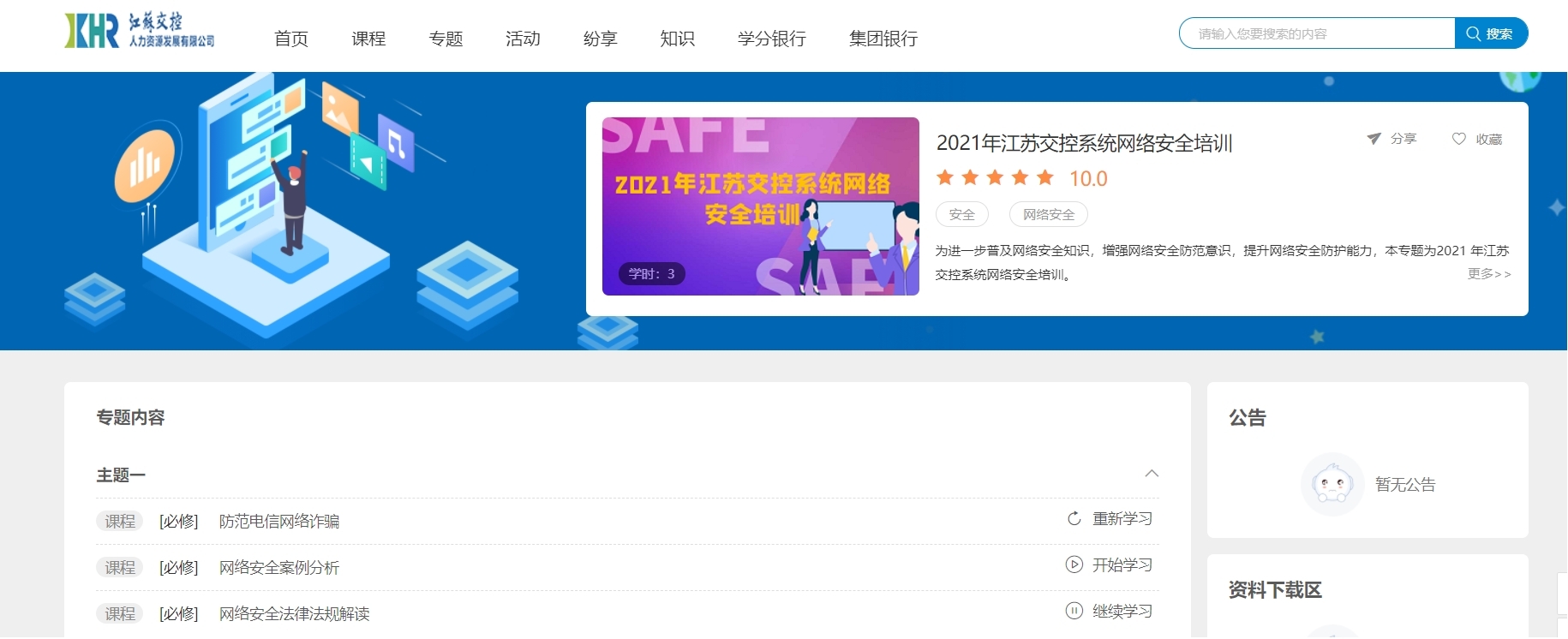Click the 网络安全 tag

tap(1049, 215)
